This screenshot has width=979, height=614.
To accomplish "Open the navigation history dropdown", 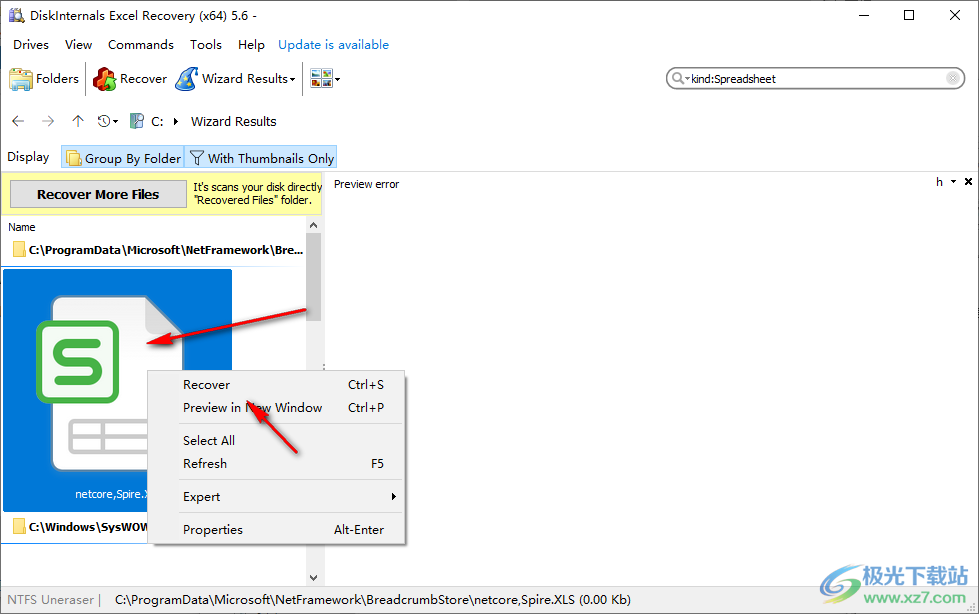I will 107,121.
